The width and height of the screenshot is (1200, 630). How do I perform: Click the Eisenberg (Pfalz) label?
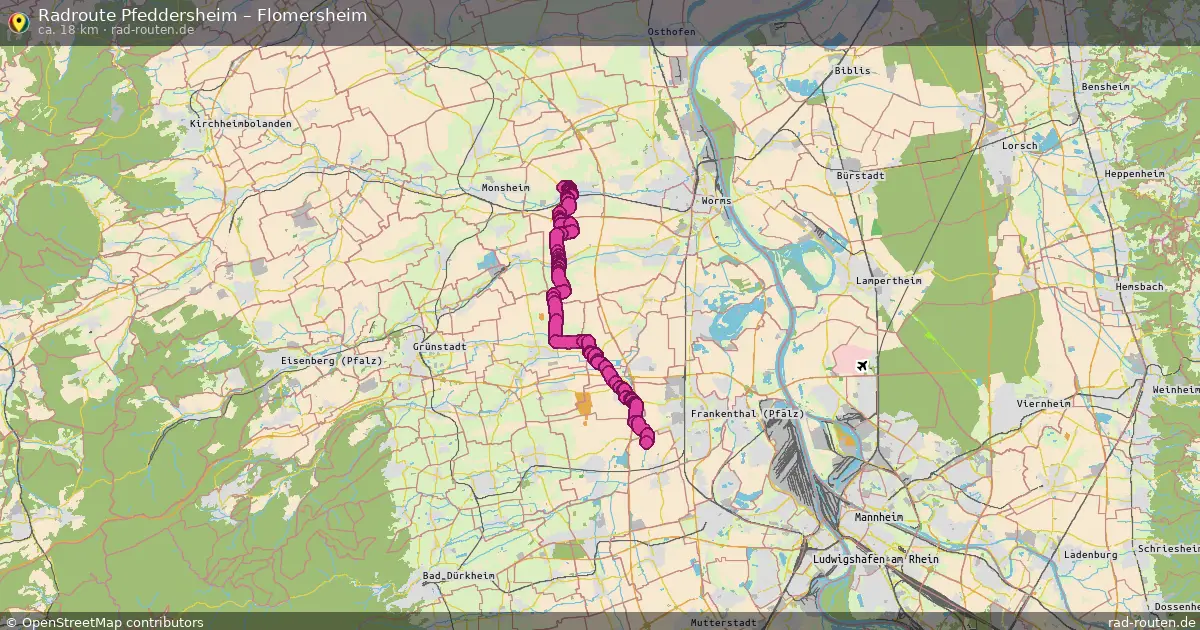click(x=334, y=360)
